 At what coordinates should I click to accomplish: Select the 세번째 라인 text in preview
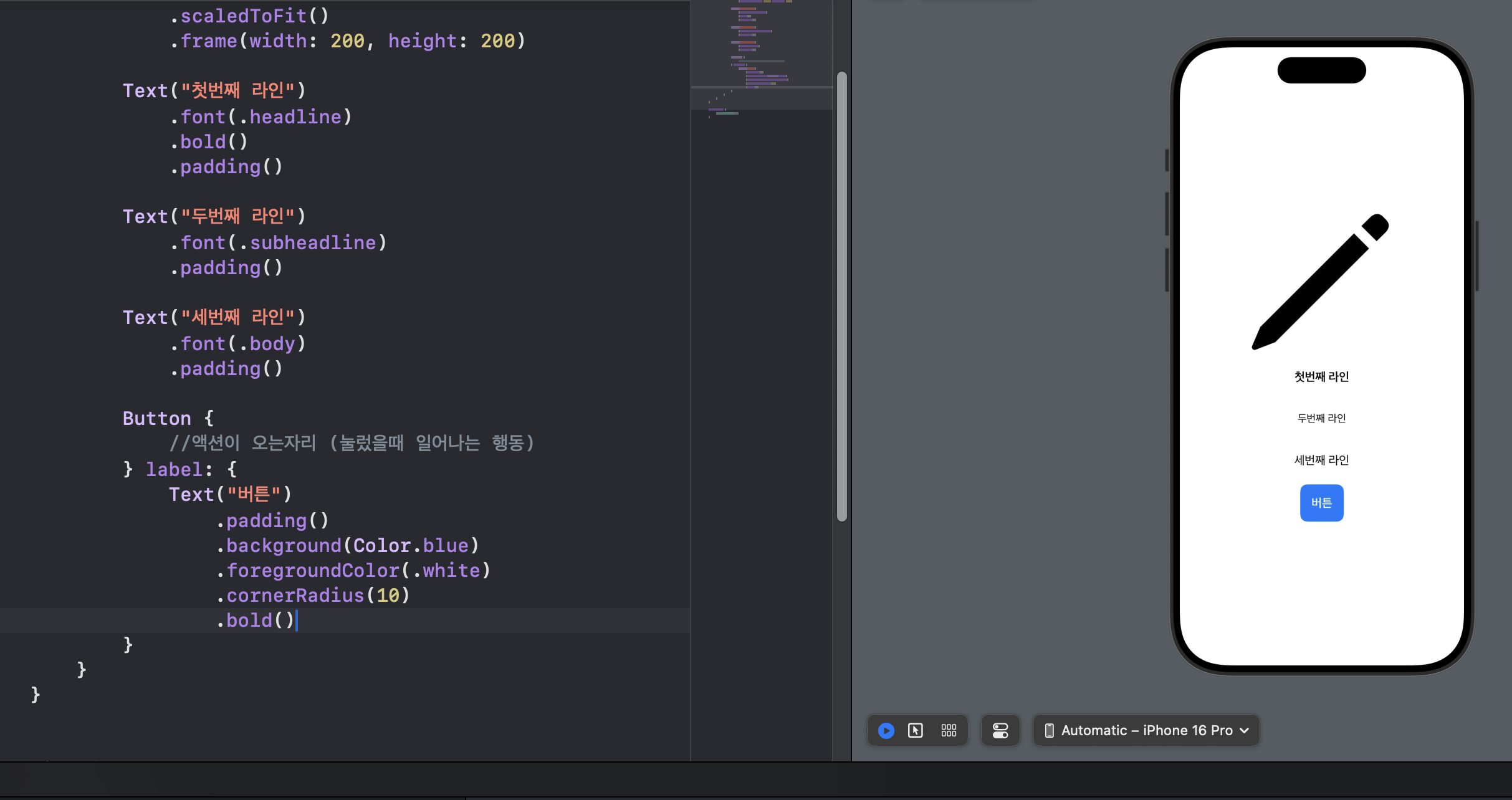click(1321, 460)
